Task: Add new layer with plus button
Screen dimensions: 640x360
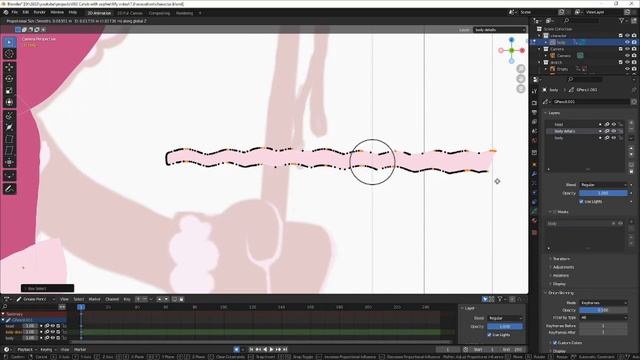Action: [631, 123]
